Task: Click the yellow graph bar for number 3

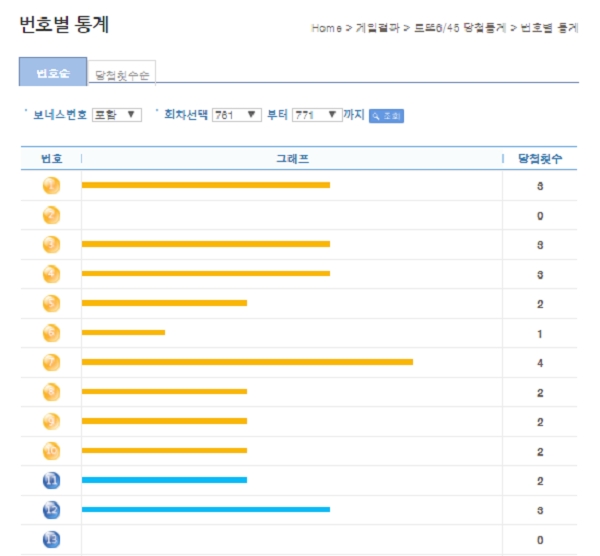Action: tap(206, 244)
